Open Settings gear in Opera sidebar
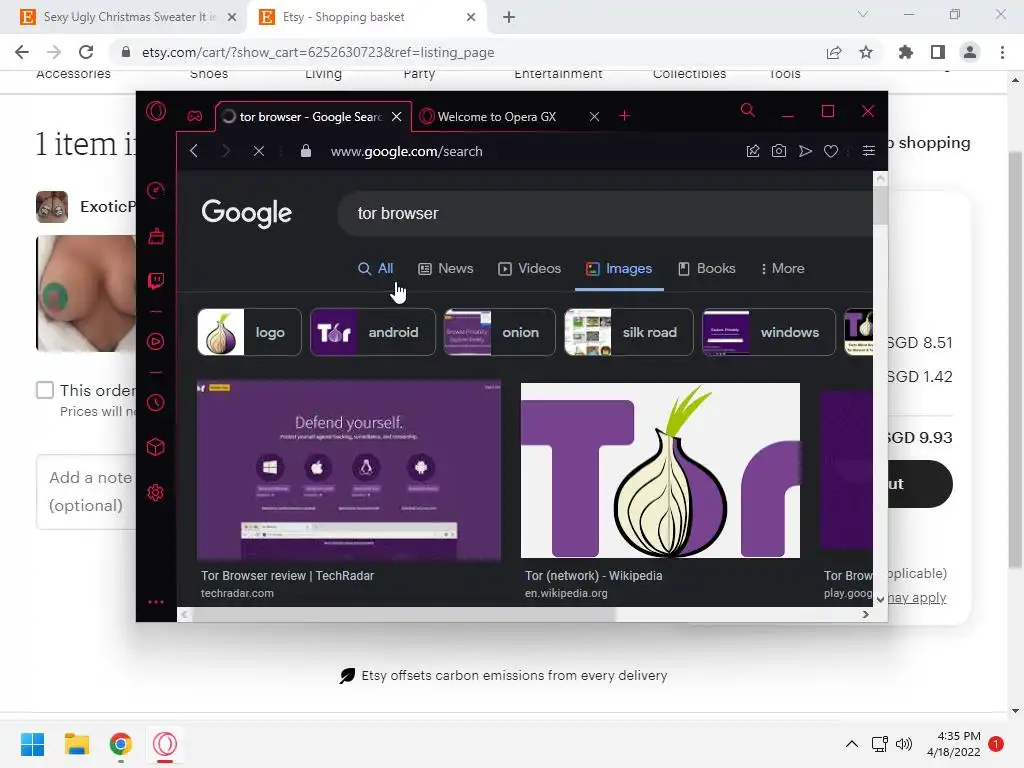The height and width of the screenshot is (768, 1024). point(155,493)
